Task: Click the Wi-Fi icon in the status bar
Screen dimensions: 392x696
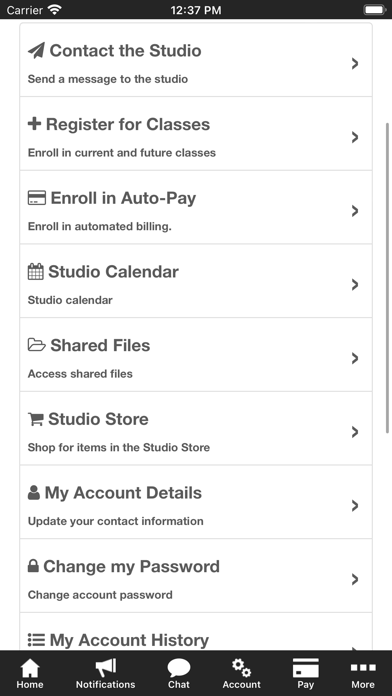Action: pos(55,10)
